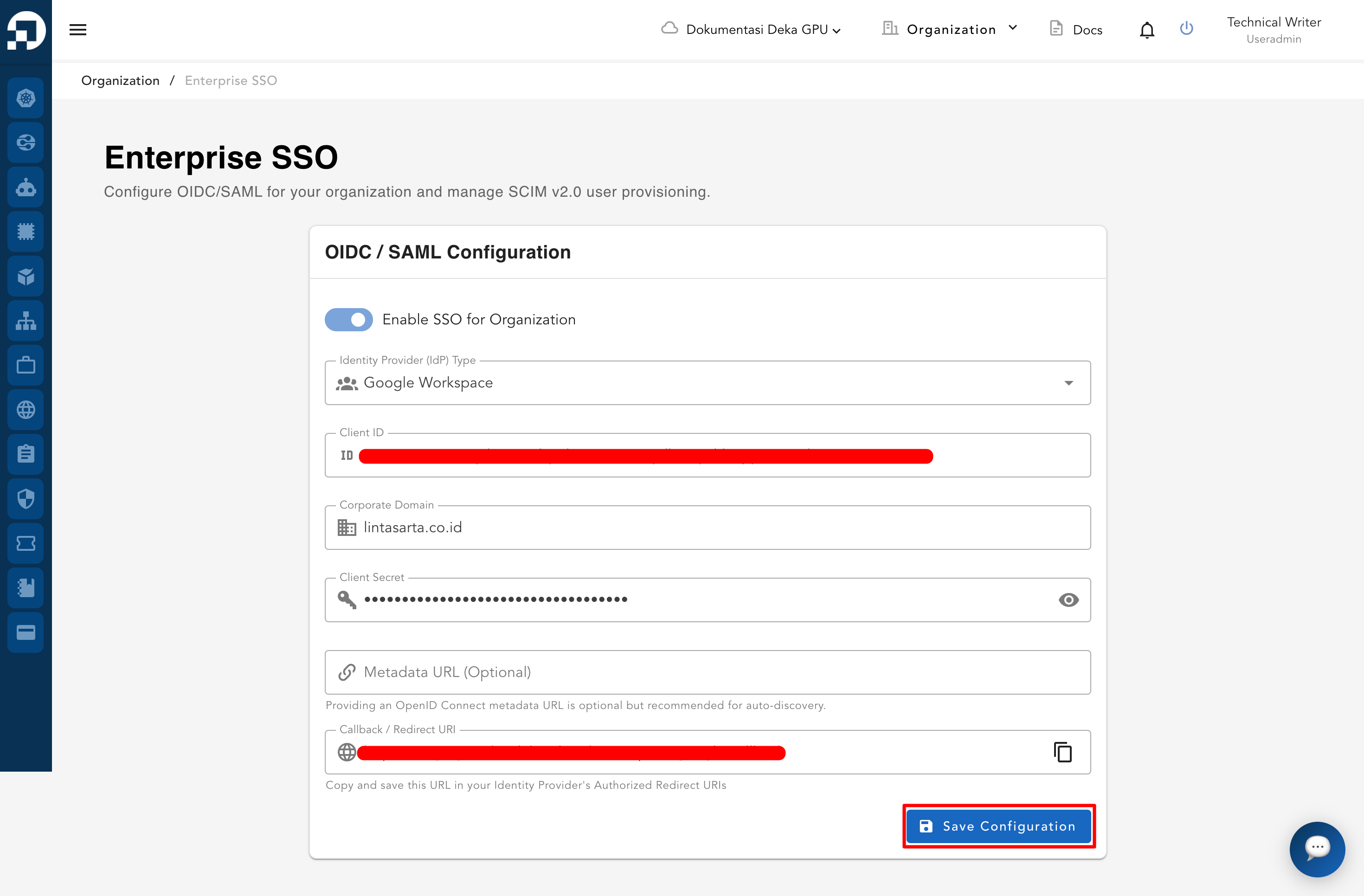
Task: Select the network hierarchy sidebar icon
Action: [26, 321]
